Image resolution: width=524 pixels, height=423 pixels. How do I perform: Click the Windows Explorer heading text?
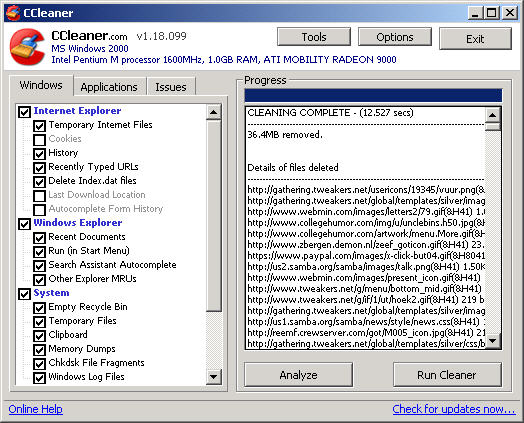click(78, 223)
